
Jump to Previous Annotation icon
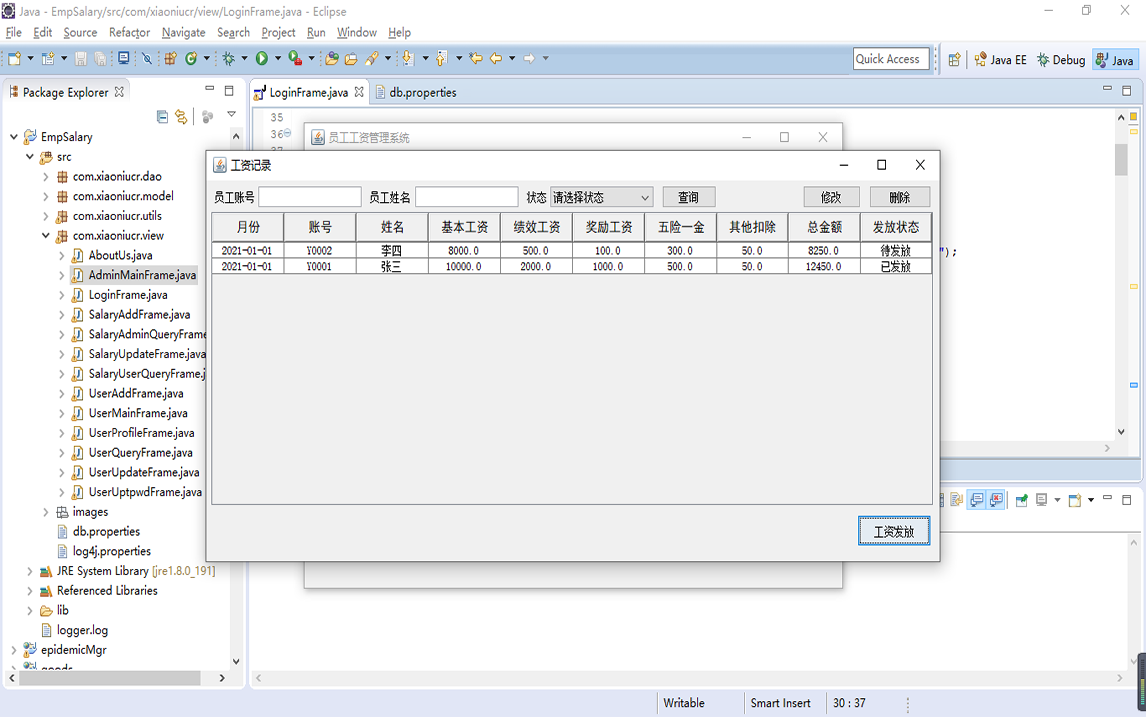click(x=441, y=58)
